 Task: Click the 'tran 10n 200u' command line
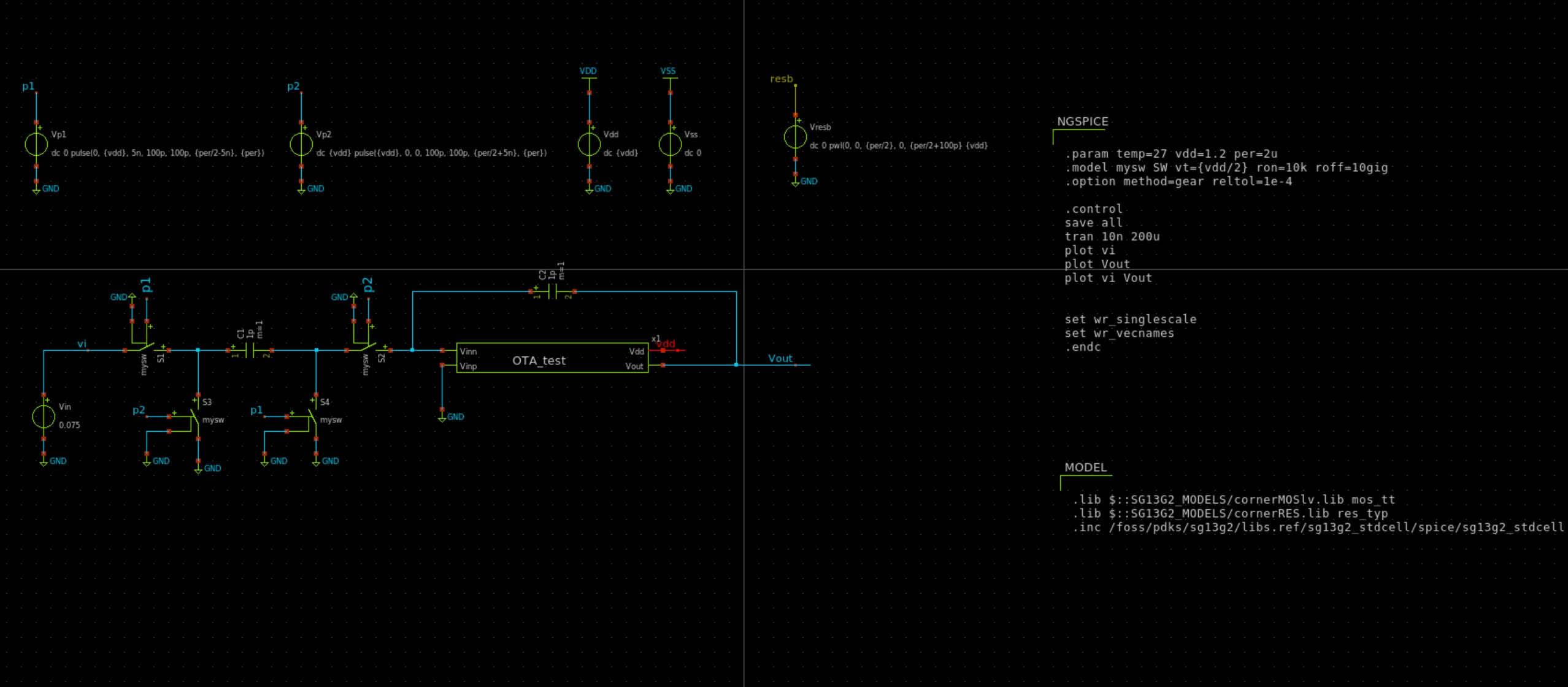(x=1112, y=237)
